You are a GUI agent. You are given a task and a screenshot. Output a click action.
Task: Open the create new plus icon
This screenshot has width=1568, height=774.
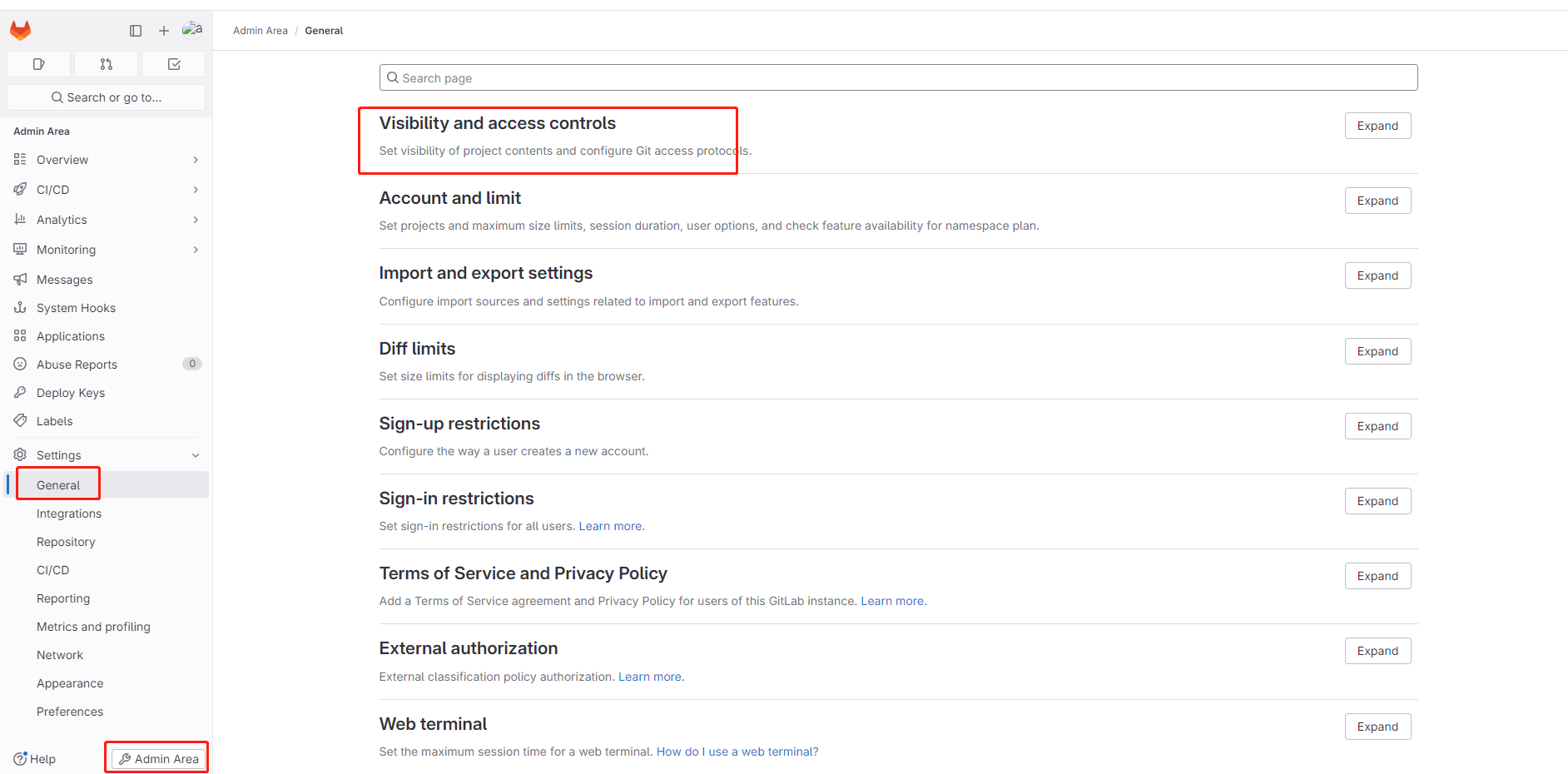pyautogui.click(x=164, y=31)
